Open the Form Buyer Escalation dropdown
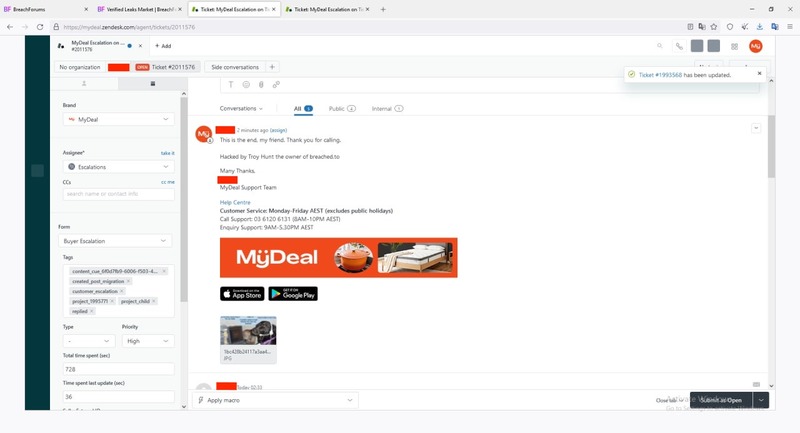The height and width of the screenshot is (433, 800). click(x=115, y=241)
